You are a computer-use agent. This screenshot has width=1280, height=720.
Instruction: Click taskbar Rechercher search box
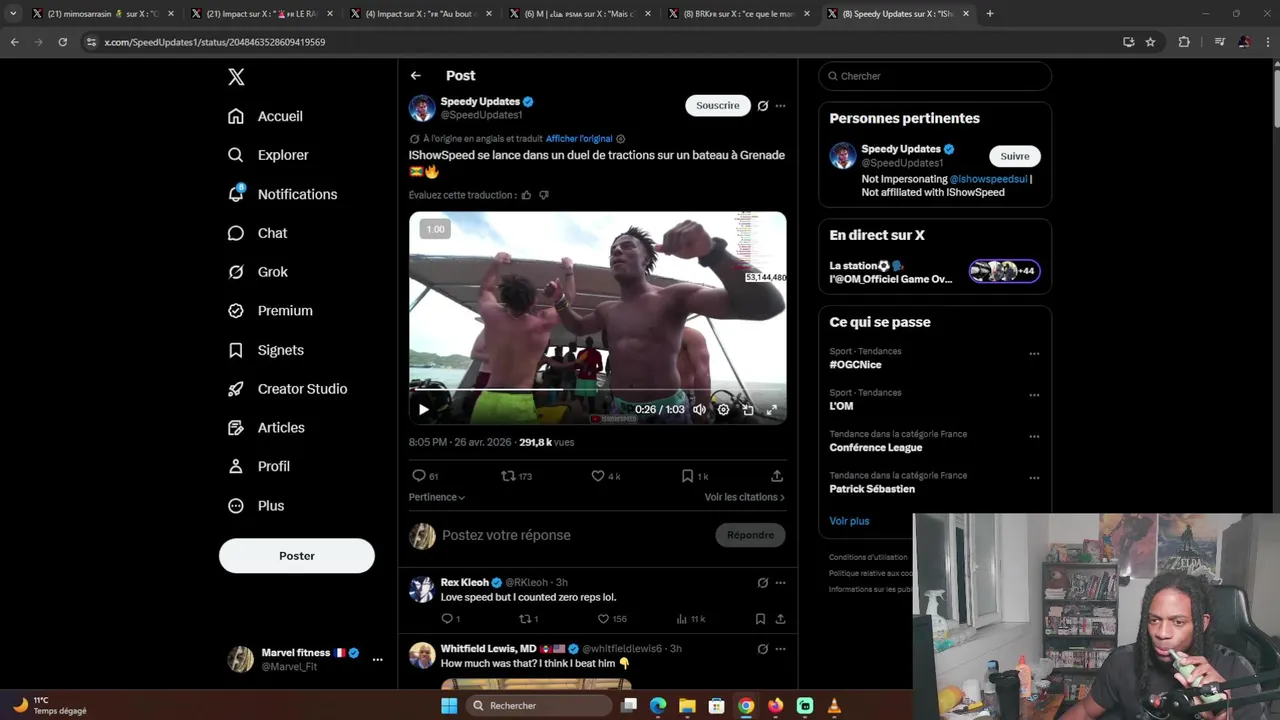pyautogui.click(x=539, y=706)
